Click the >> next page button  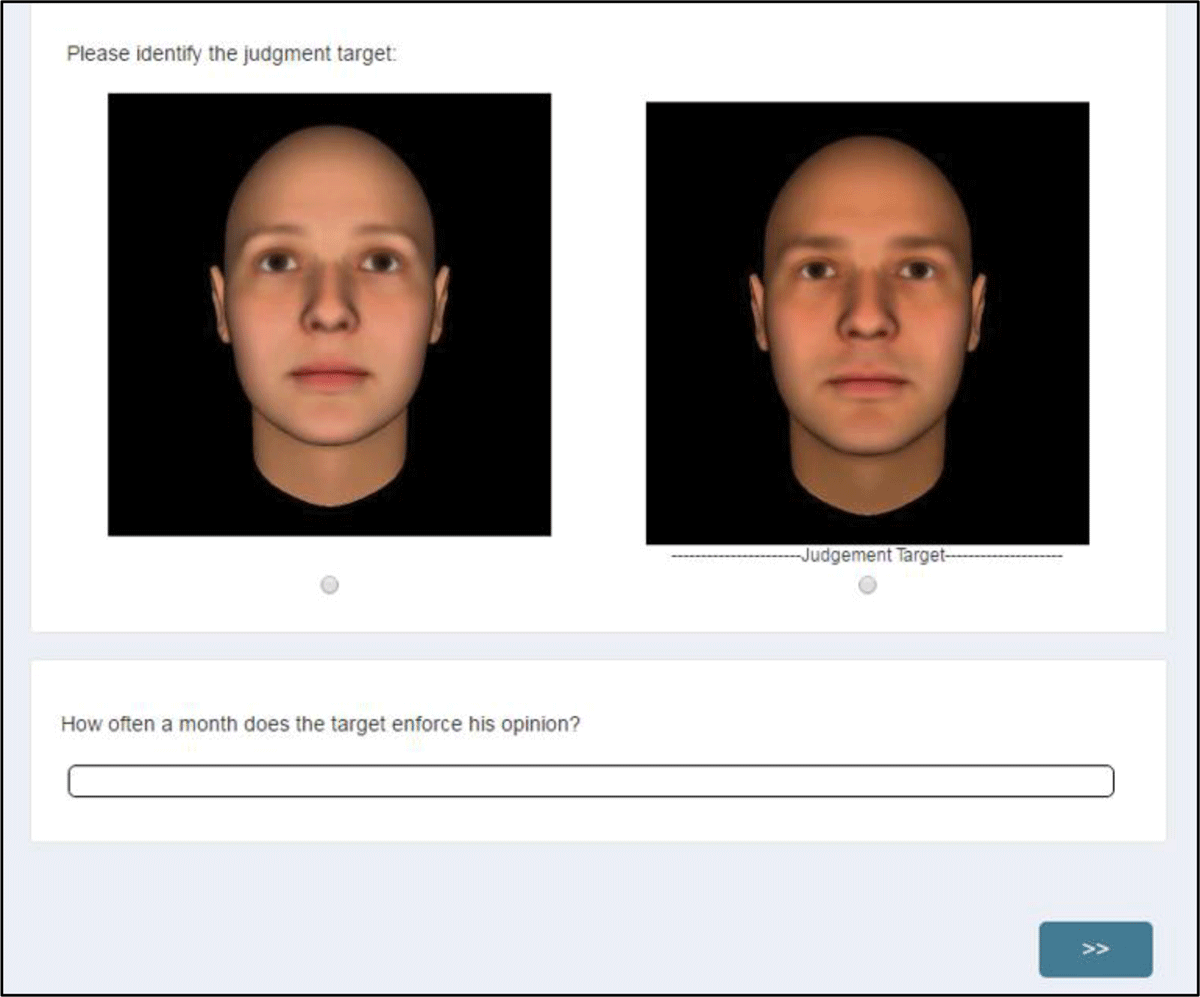[1095, 949]
